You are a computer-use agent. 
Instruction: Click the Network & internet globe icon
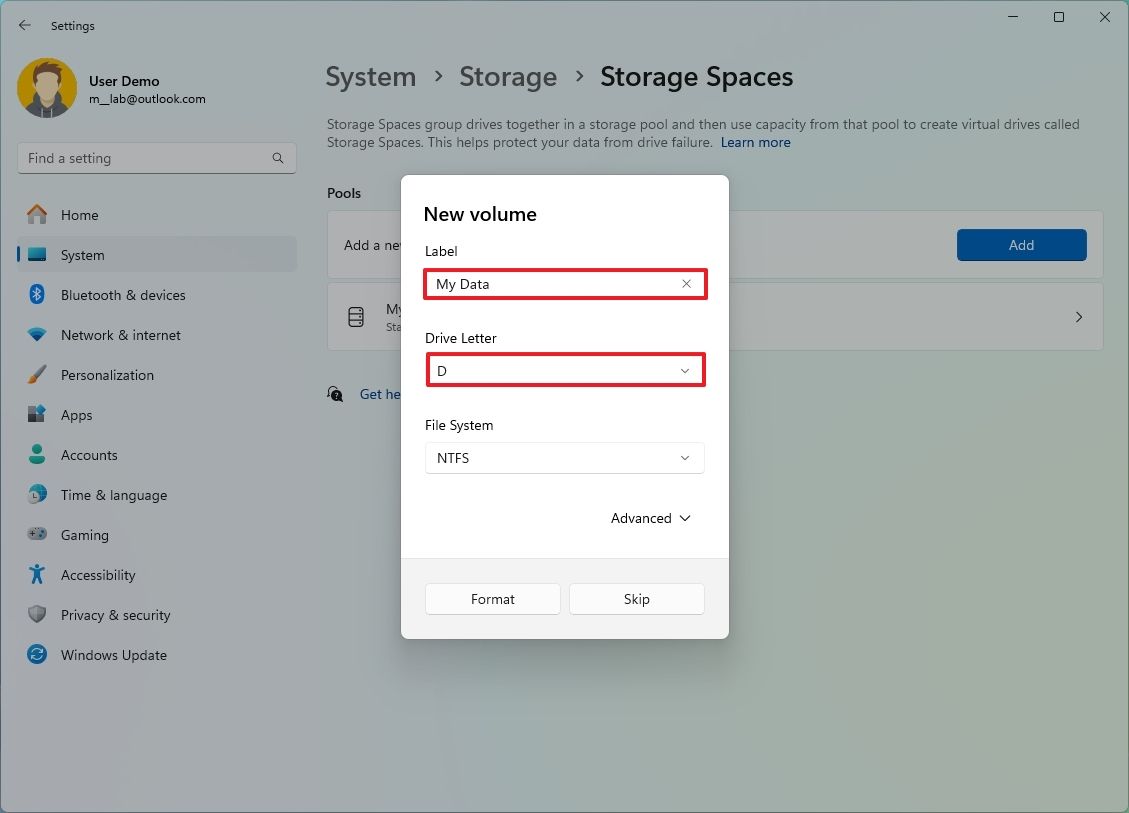pyautogui.click(x=36, y=335)
